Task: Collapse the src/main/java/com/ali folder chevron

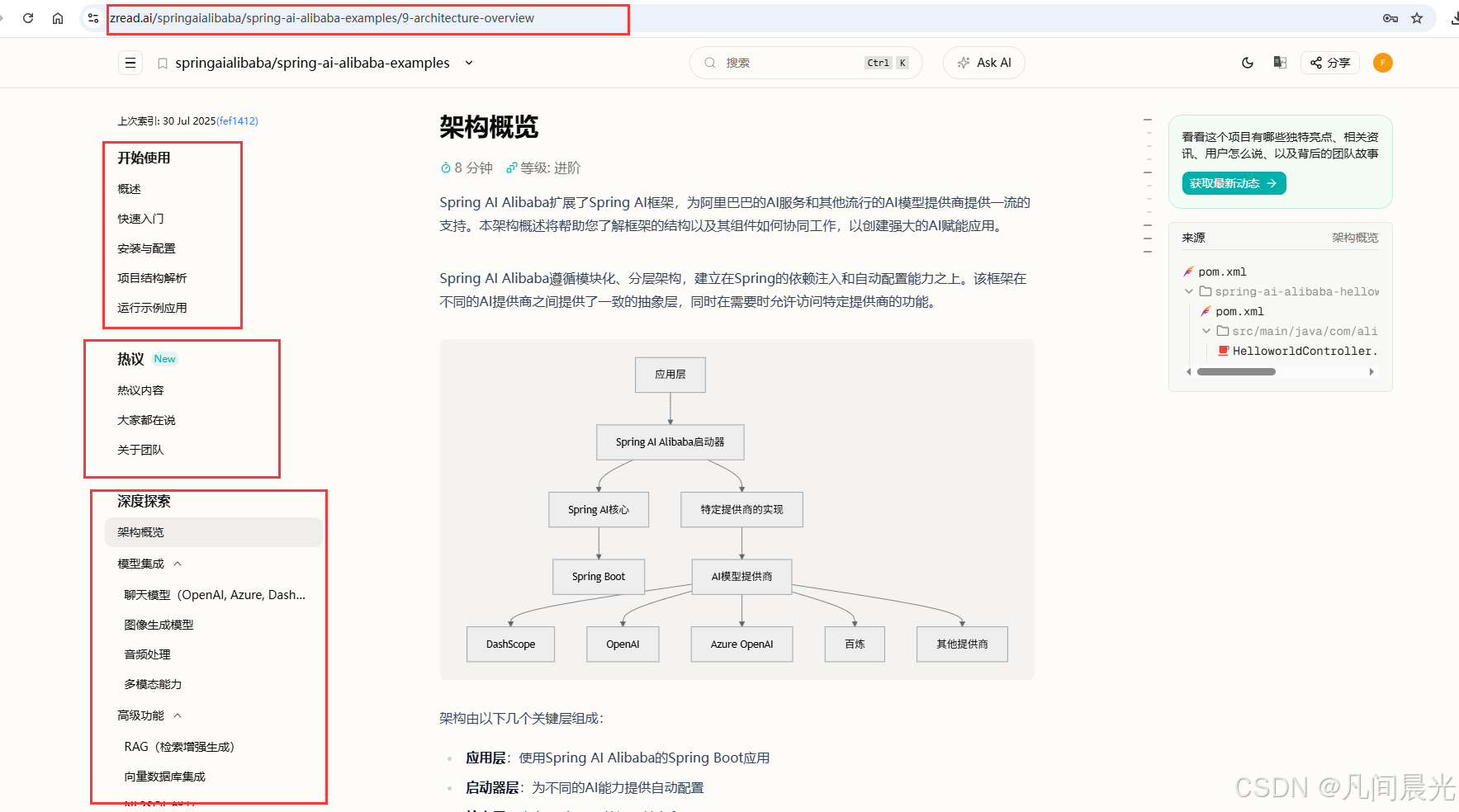Action: tap(1206, 331)
